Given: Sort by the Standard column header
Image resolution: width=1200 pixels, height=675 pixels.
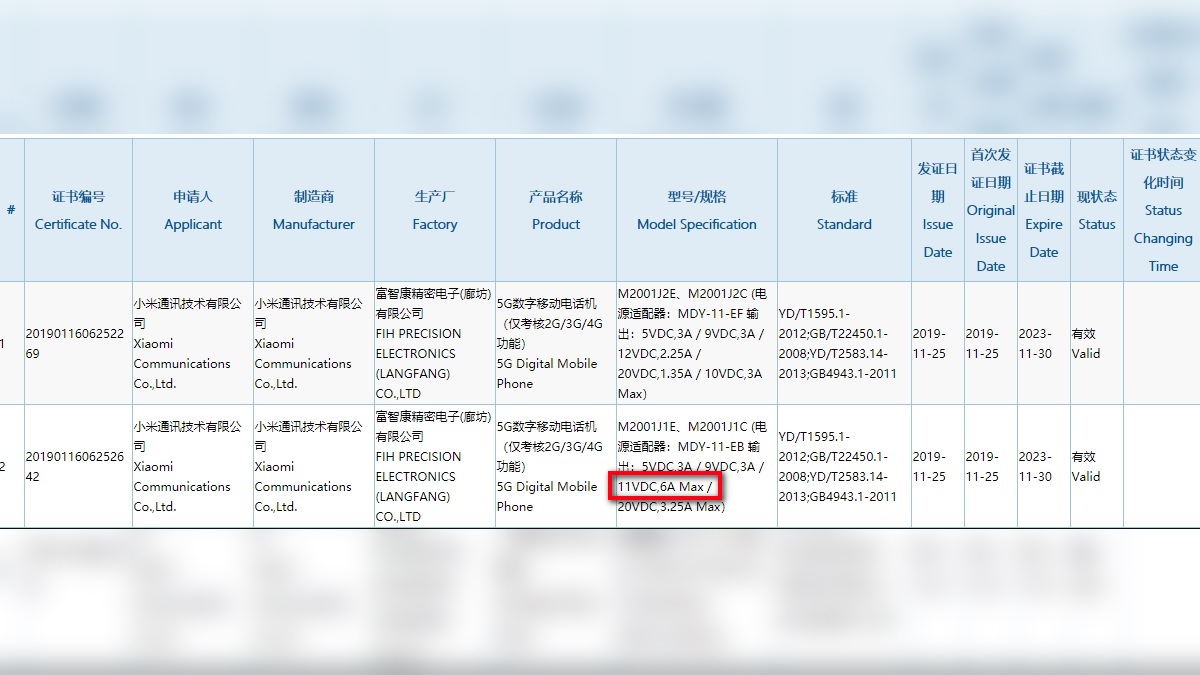Looking at the screenshot, I should point(843,210).
